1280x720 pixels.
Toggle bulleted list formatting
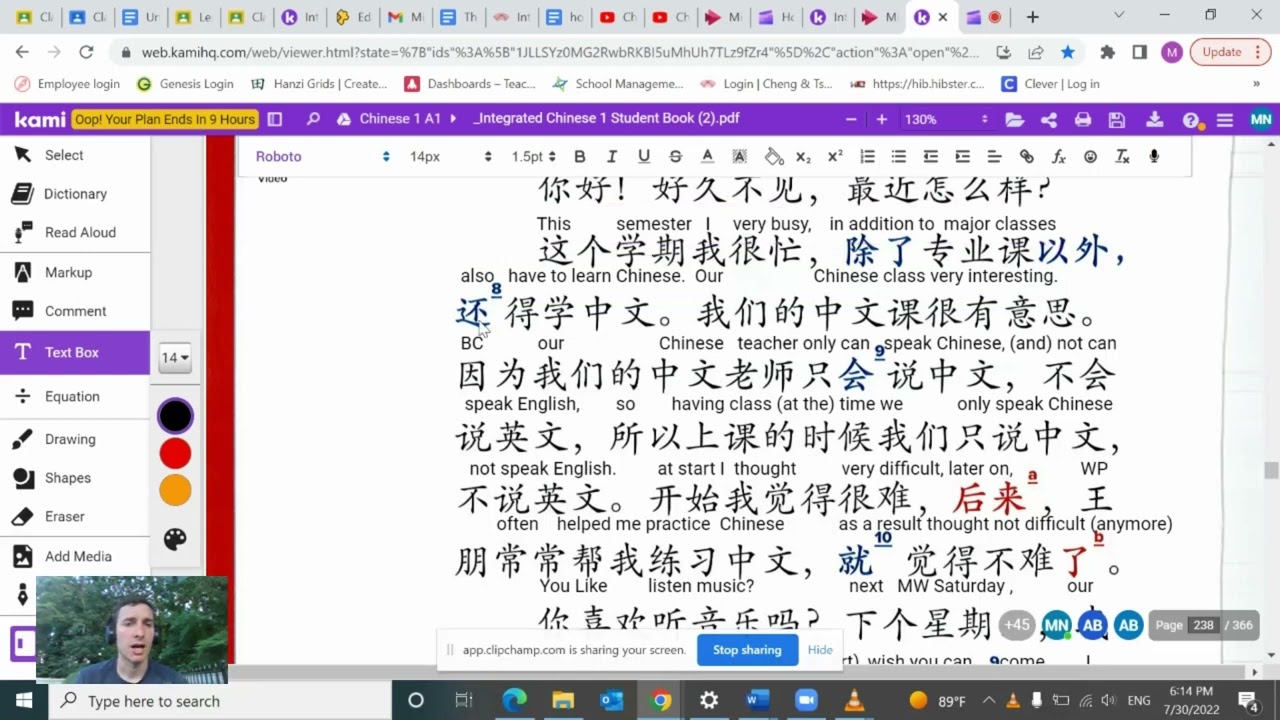pyautogui.click(x=899, y=157)
